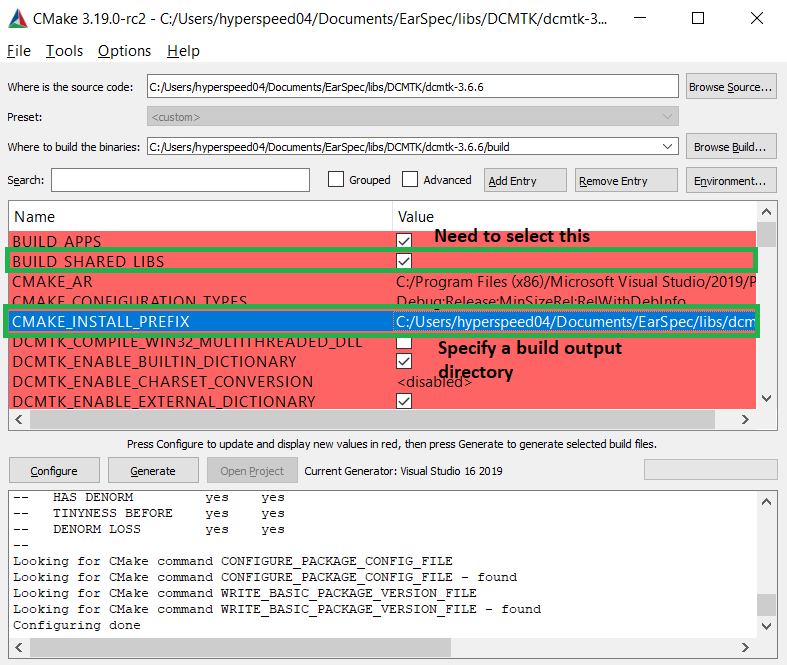Maximize the CMake window
This screenshot has height=665, width=787.
coord(698,19)
